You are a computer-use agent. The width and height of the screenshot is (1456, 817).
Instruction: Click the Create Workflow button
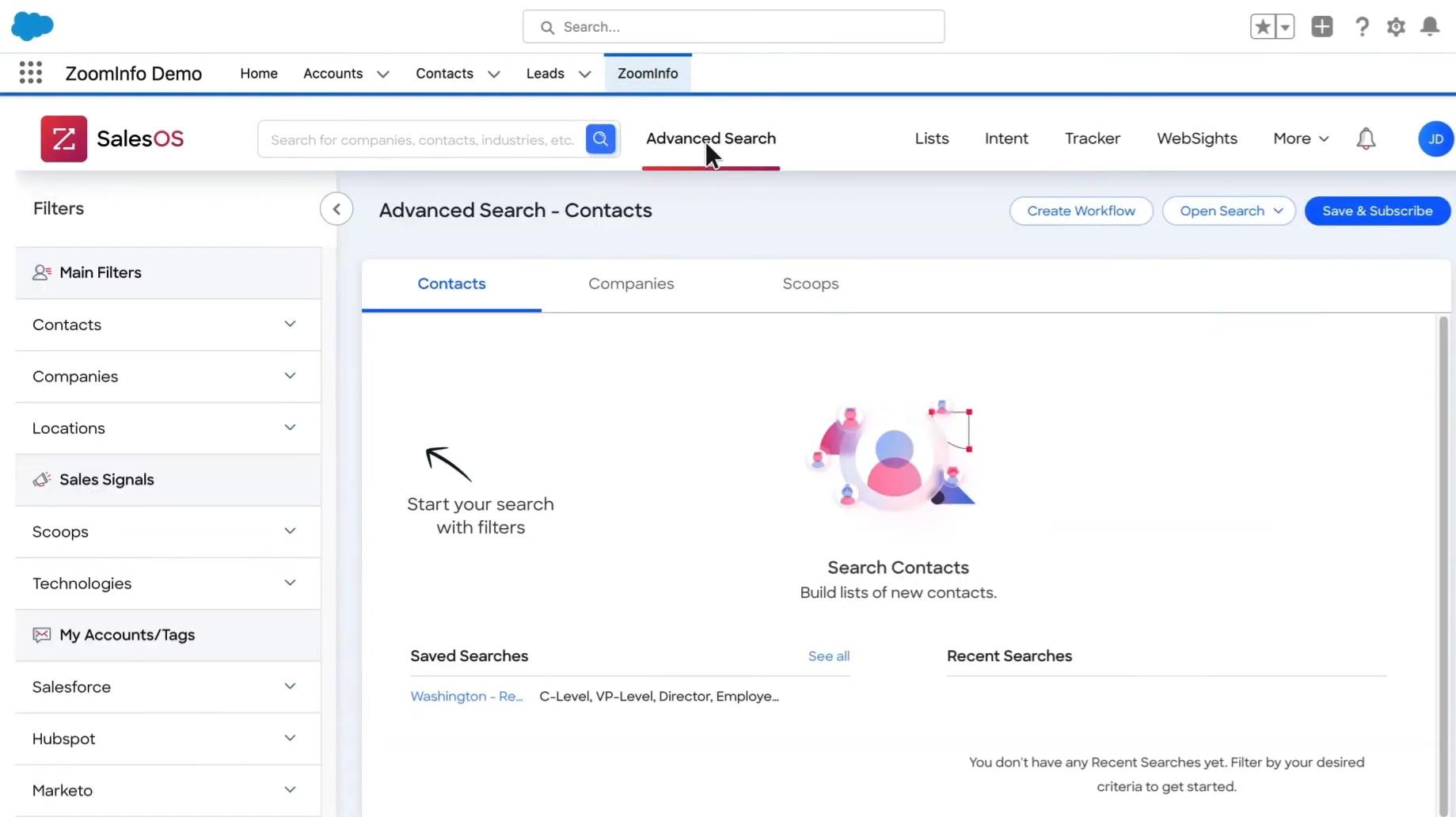[1082, 211]
